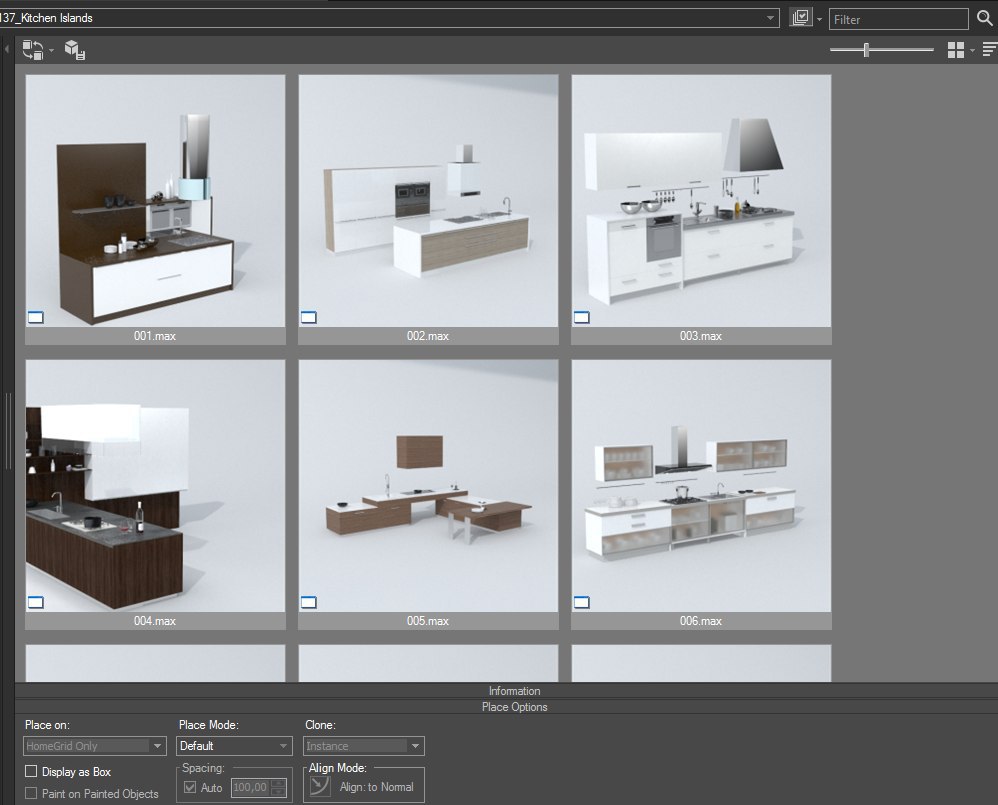Collapse the left panel arrow

[6, 49]
